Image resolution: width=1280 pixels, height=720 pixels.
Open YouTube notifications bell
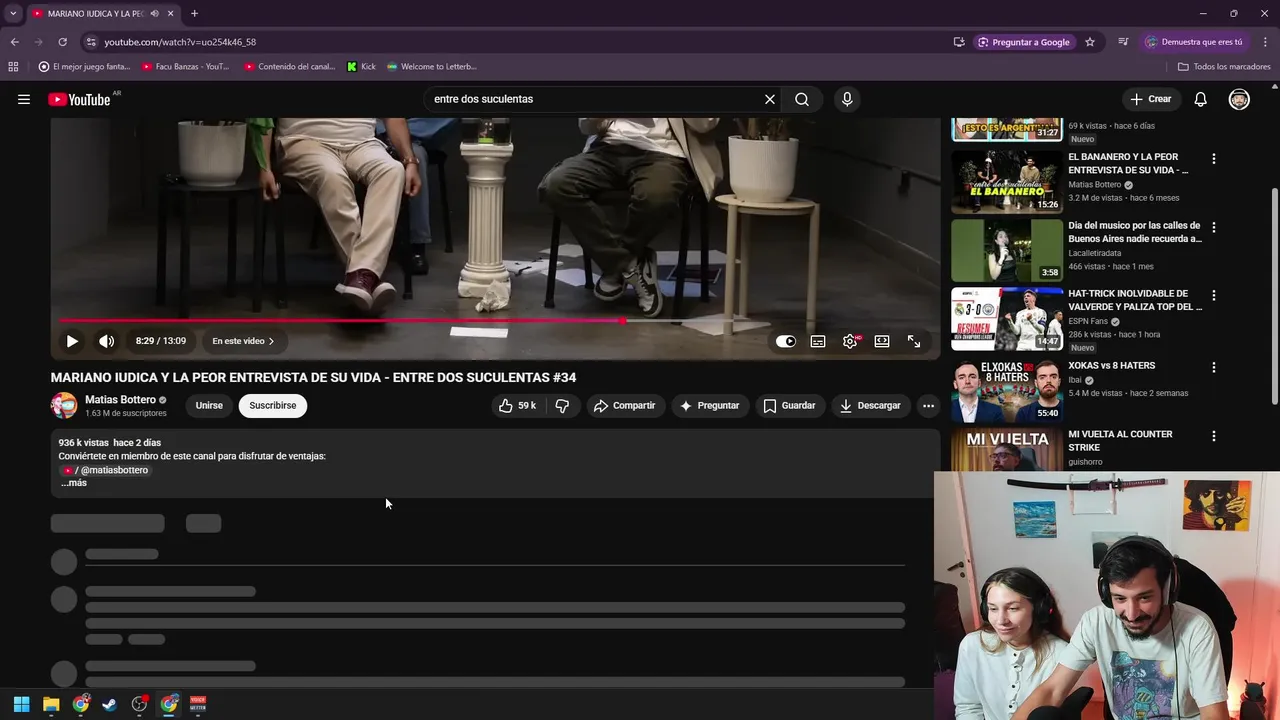[x=1201, y=99]
